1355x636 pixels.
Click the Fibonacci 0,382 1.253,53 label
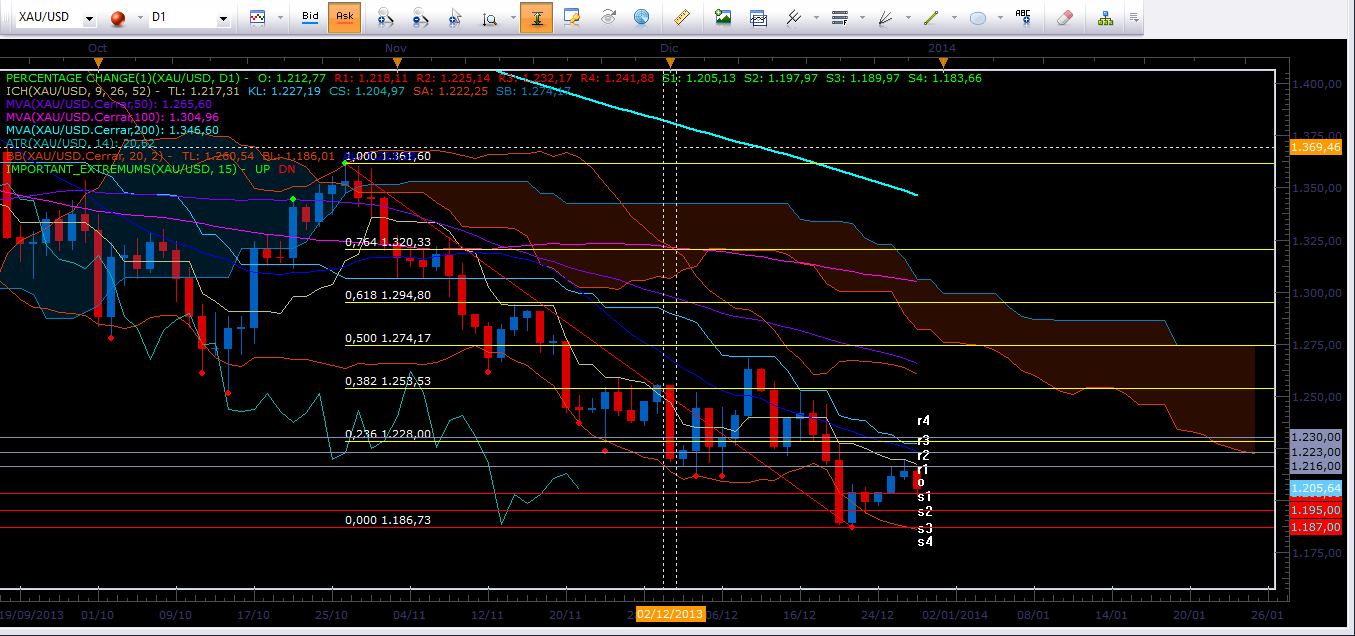click(x=388, y=381)
